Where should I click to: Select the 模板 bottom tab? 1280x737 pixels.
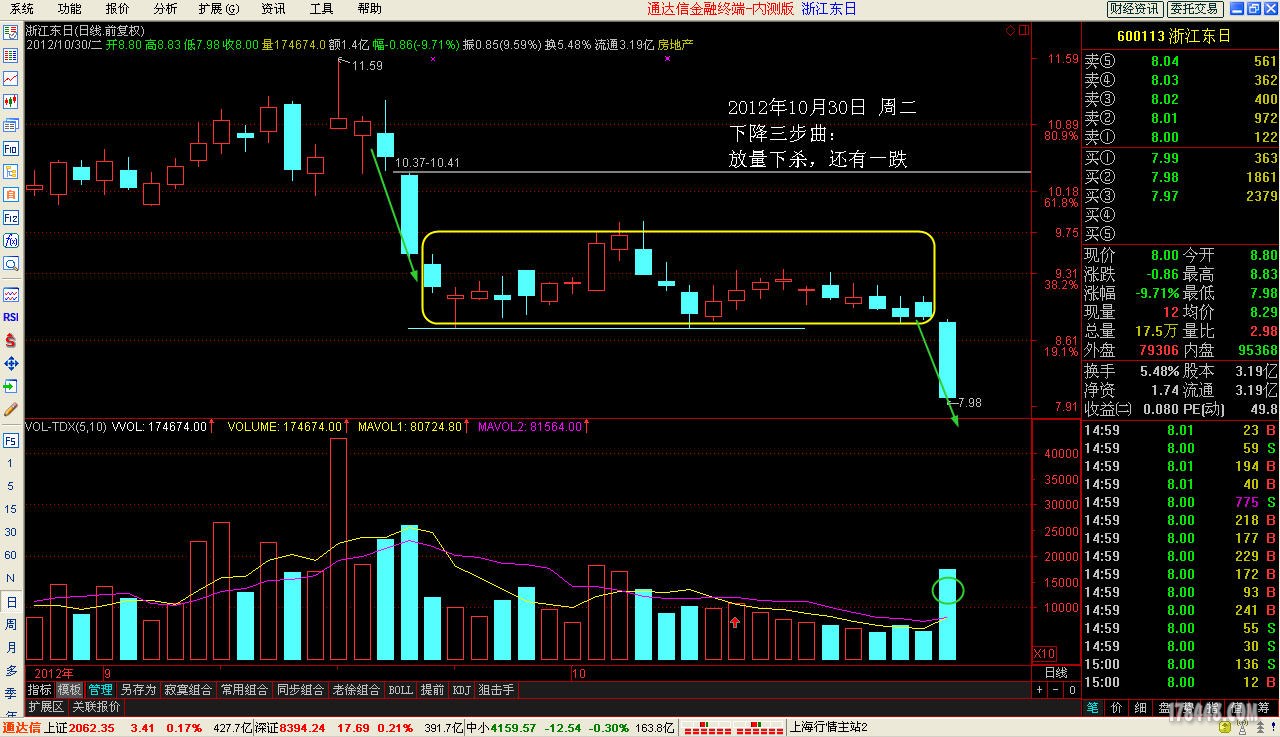(x=69, y=690)
